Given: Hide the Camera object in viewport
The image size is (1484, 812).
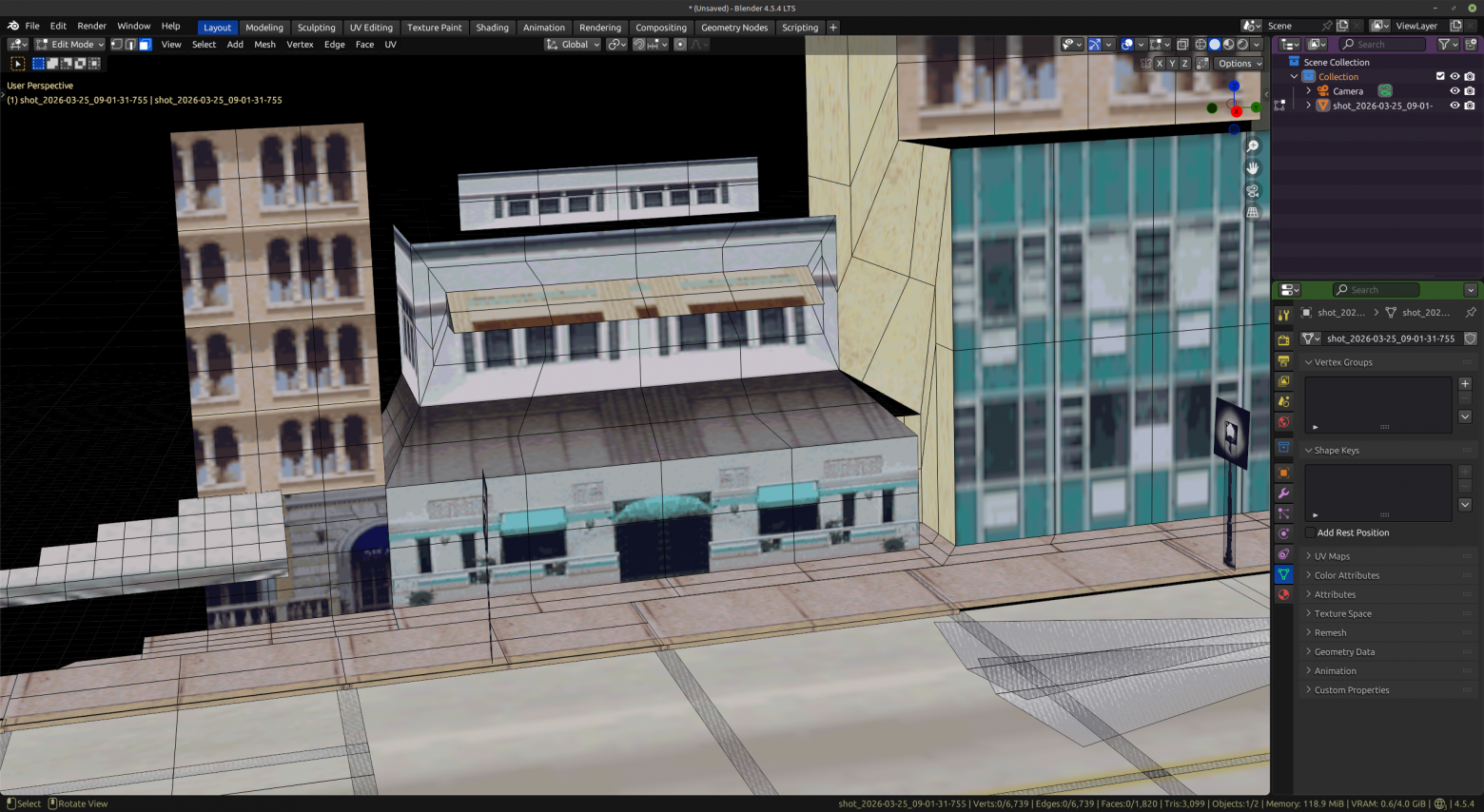Looking at the screenshot, I should 1455,91.
